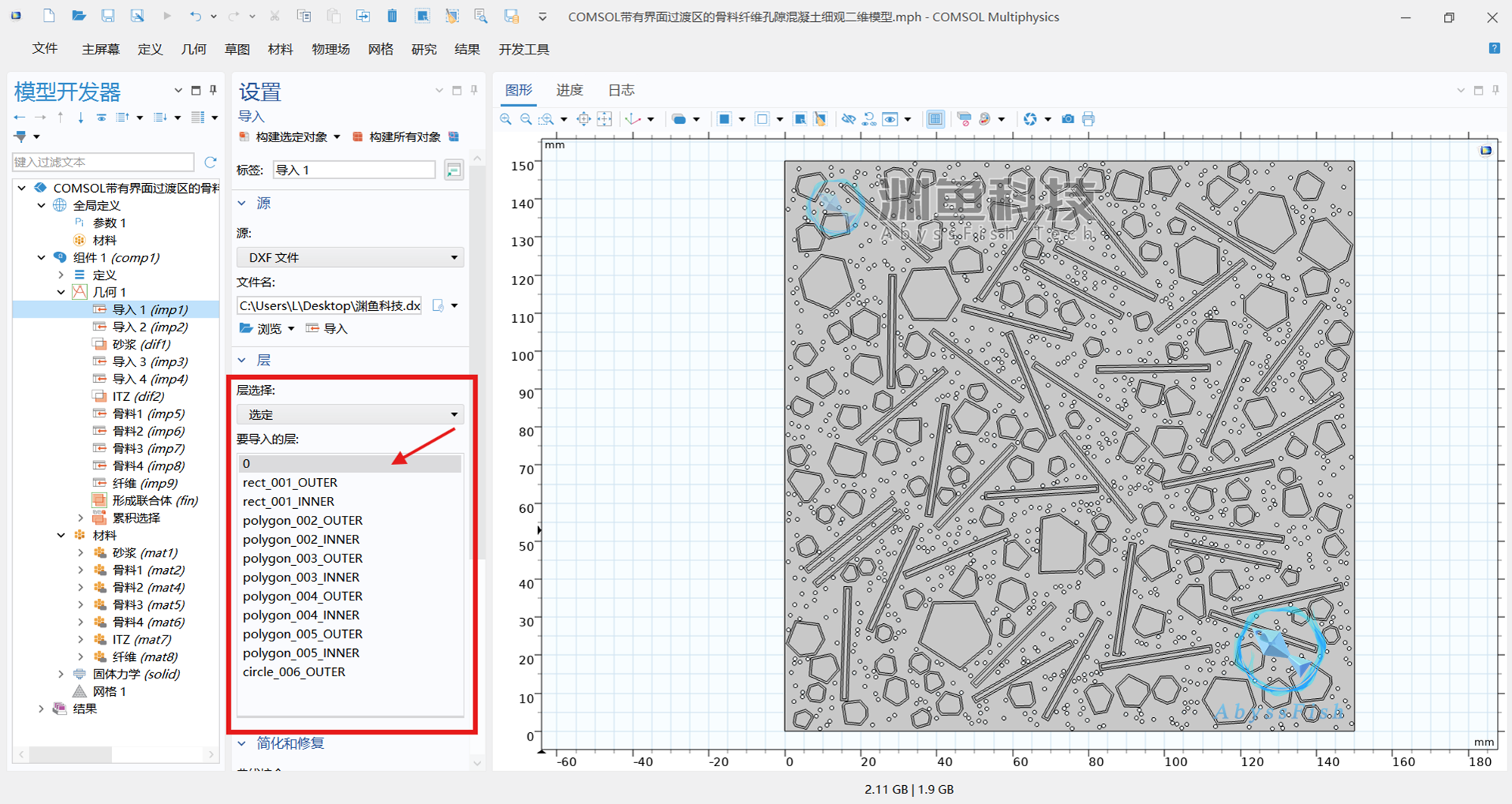The image size is (1512, 804).
Task: Pin the Settings panel
Action: tap(474, 90)
